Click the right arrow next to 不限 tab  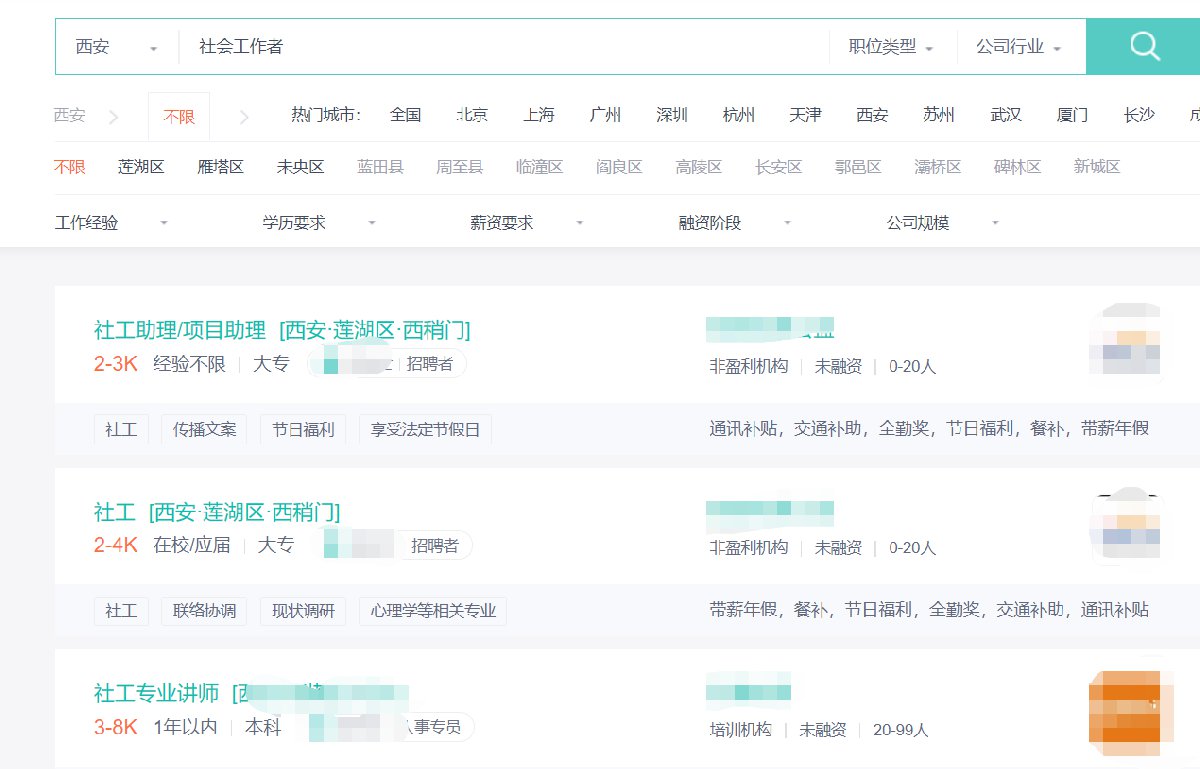click(244, 117)
